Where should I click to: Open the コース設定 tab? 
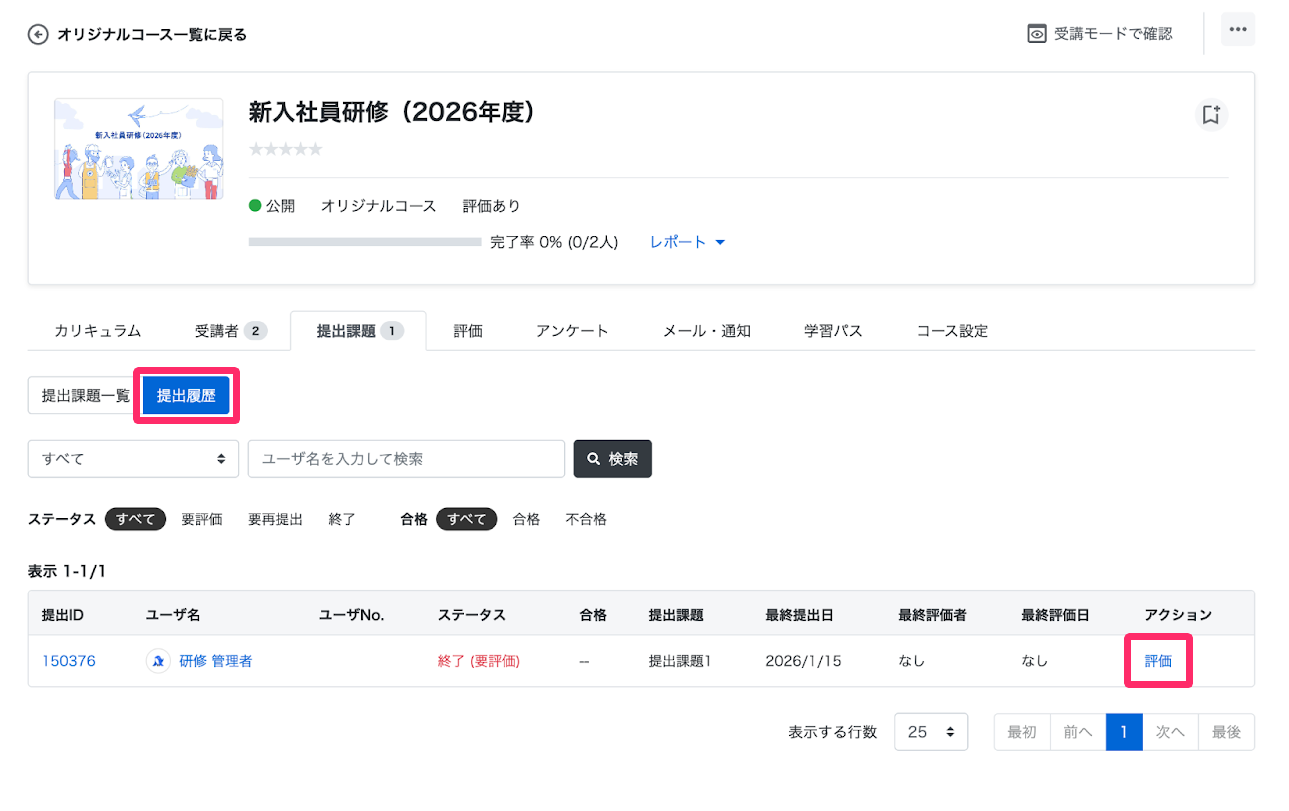click(952, 331)
